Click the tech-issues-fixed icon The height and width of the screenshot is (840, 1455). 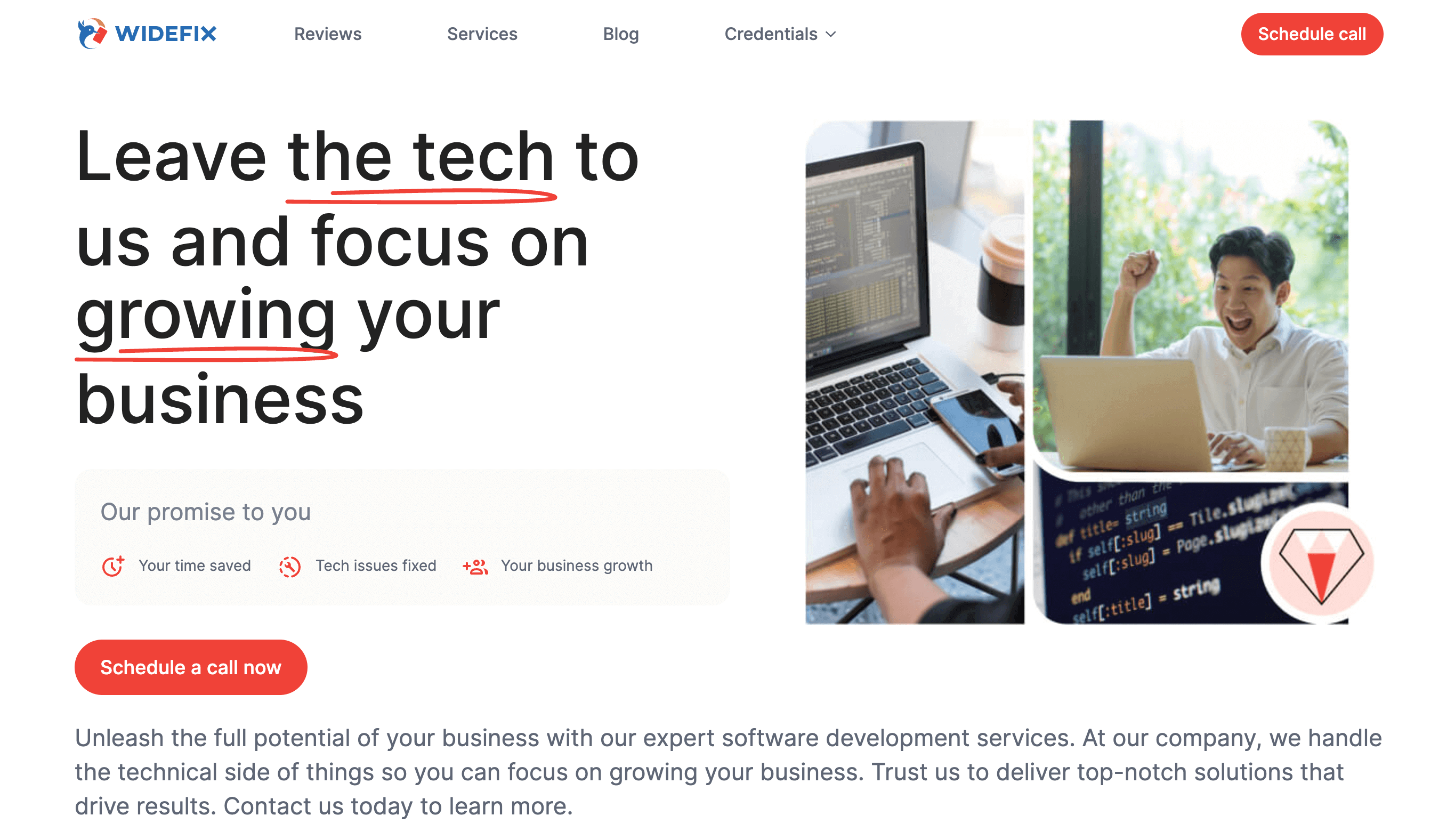(290, 565)
